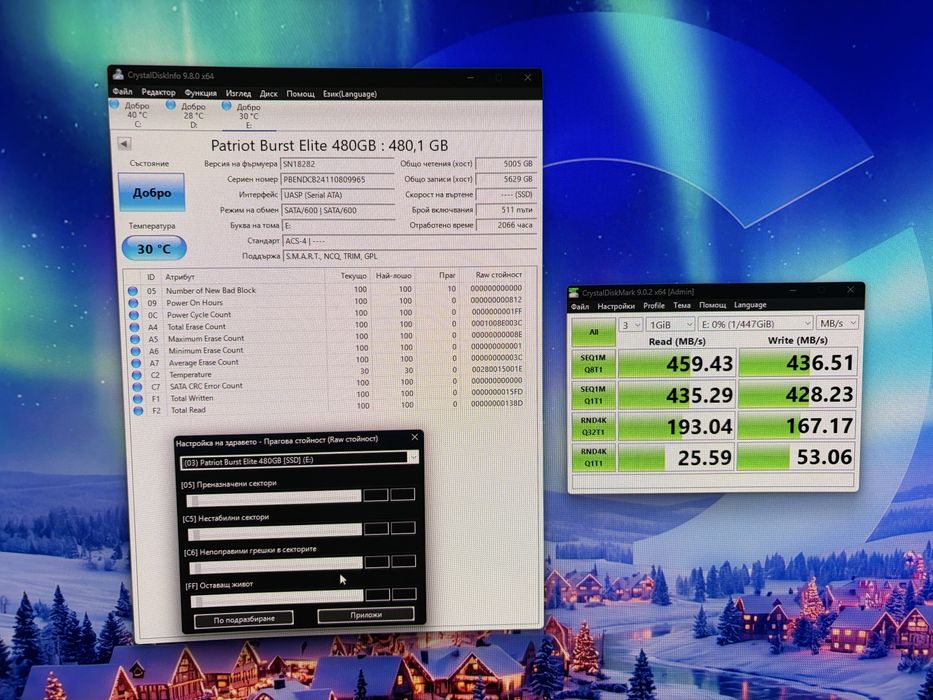Click first value box for [05] Преназначени сектори
Screen dimensions: 933x700
375,495
